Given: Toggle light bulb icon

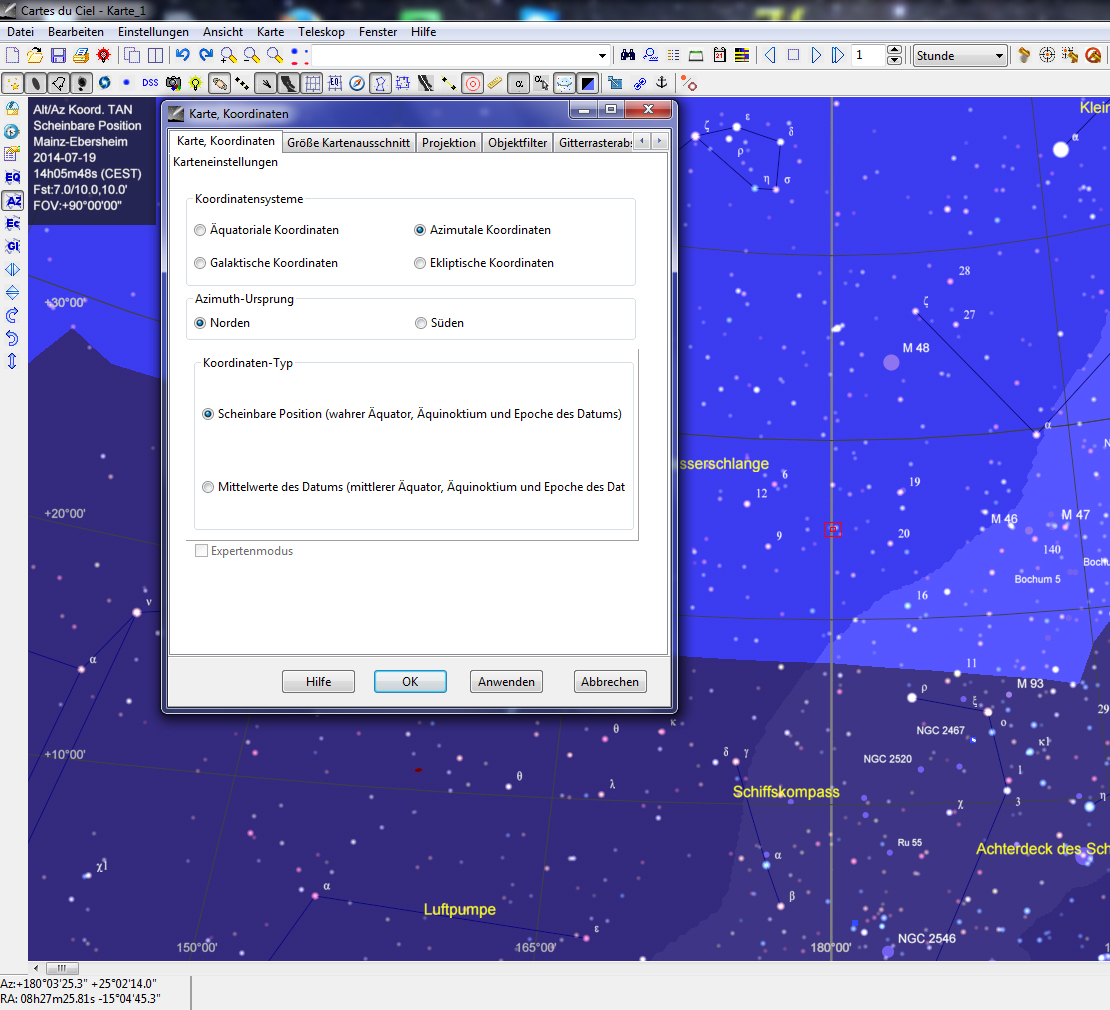Looking at the screenshot, I should (x=195, y=84).
